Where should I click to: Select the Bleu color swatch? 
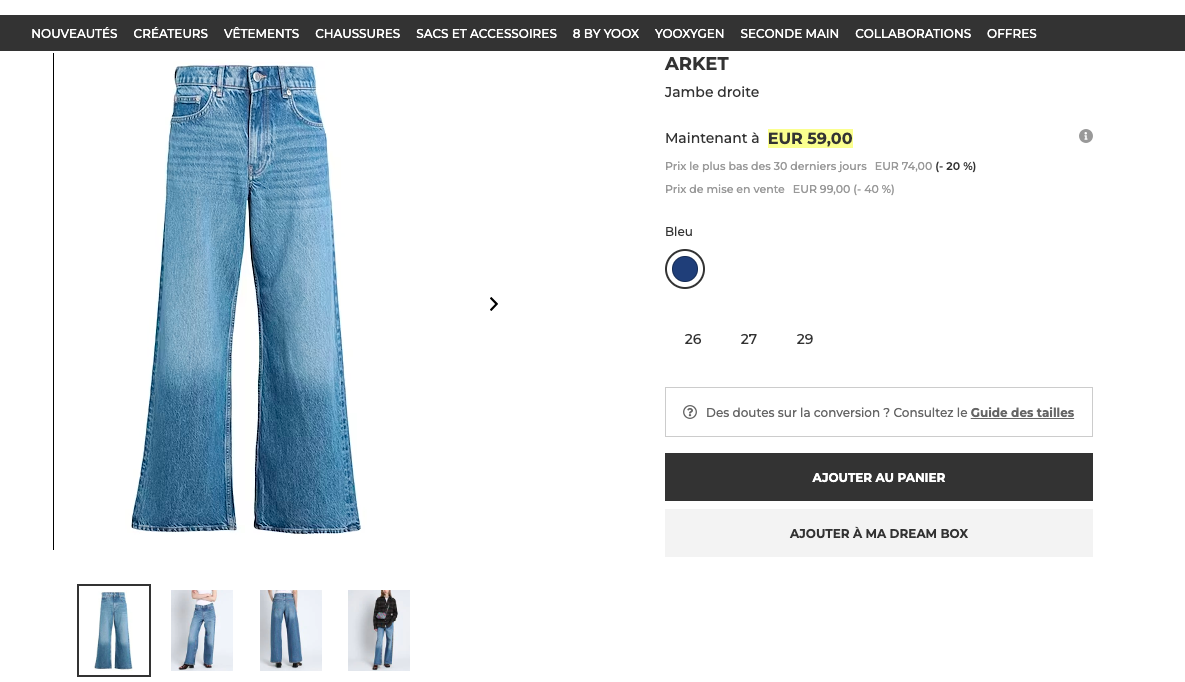click(x=685, y=269)
